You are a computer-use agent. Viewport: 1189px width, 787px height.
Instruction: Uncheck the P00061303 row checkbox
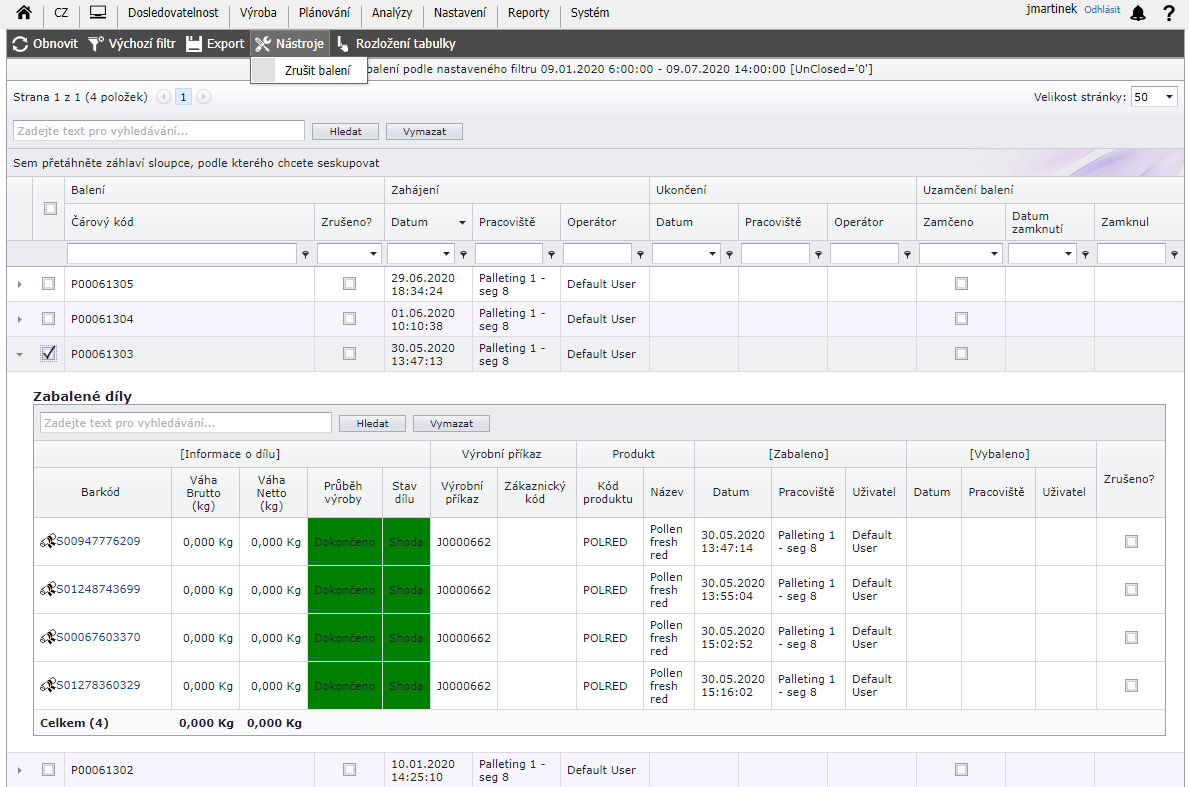point(48,353)
